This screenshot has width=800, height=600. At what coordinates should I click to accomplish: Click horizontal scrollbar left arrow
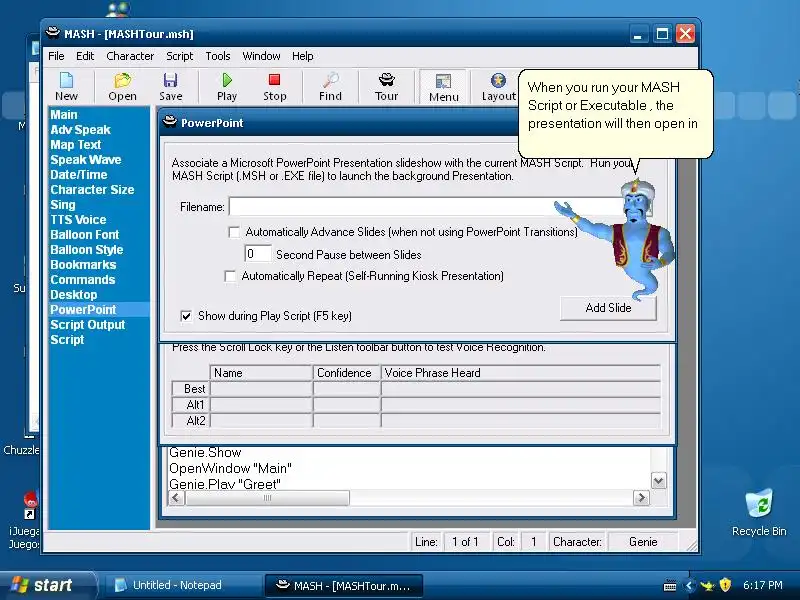(x=176, y=497)
